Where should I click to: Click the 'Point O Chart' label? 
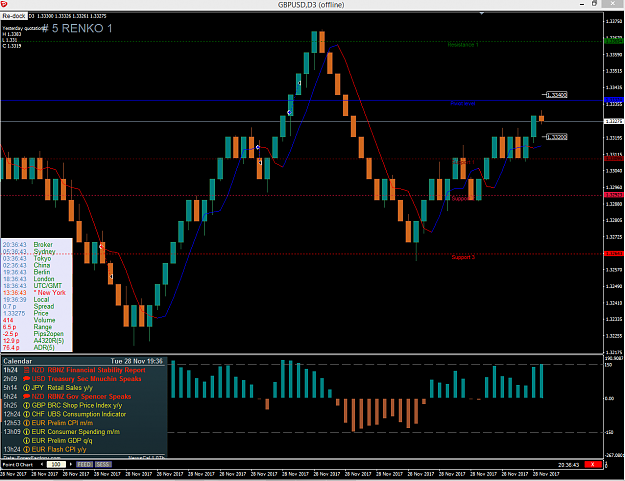click(18, 465)
